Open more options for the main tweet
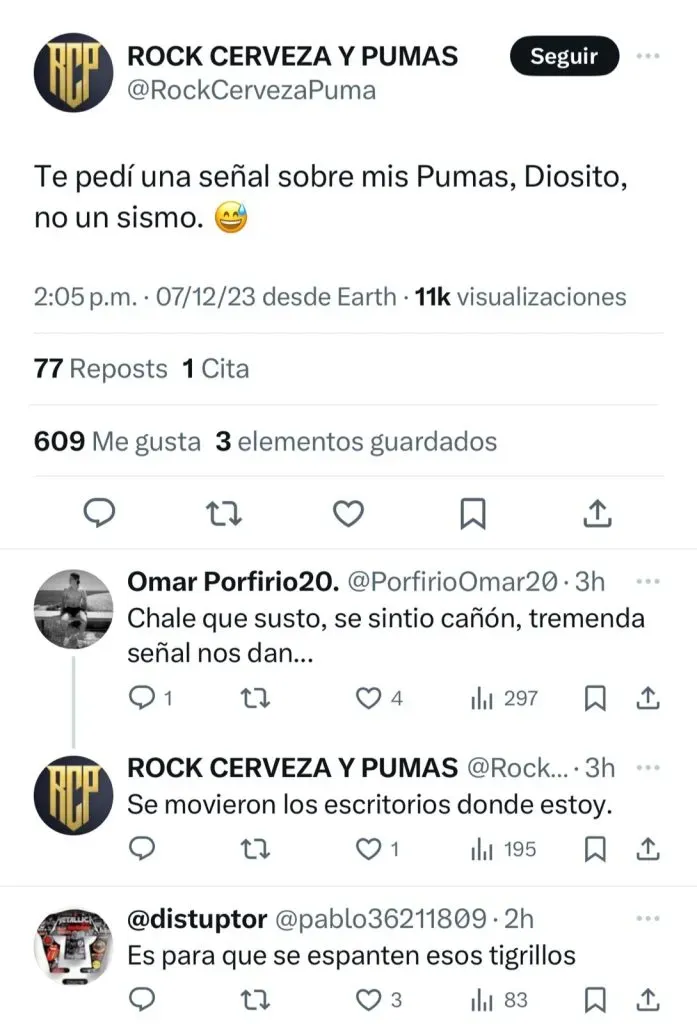Image resolution: width=697 pixels, height=1024 pixels. point(648,56)
